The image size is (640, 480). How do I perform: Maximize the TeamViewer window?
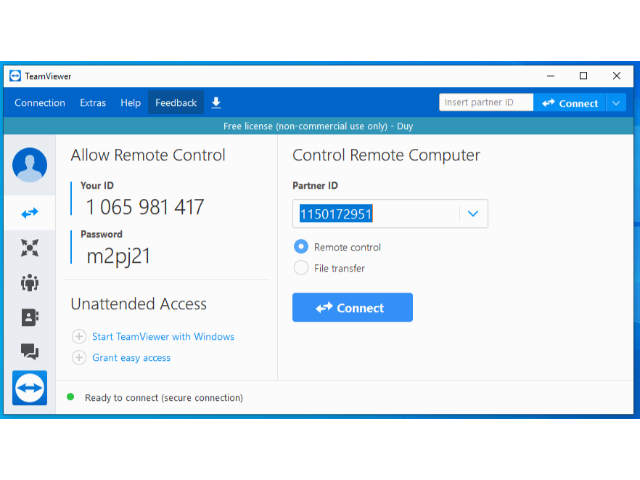tap(583, 76)
